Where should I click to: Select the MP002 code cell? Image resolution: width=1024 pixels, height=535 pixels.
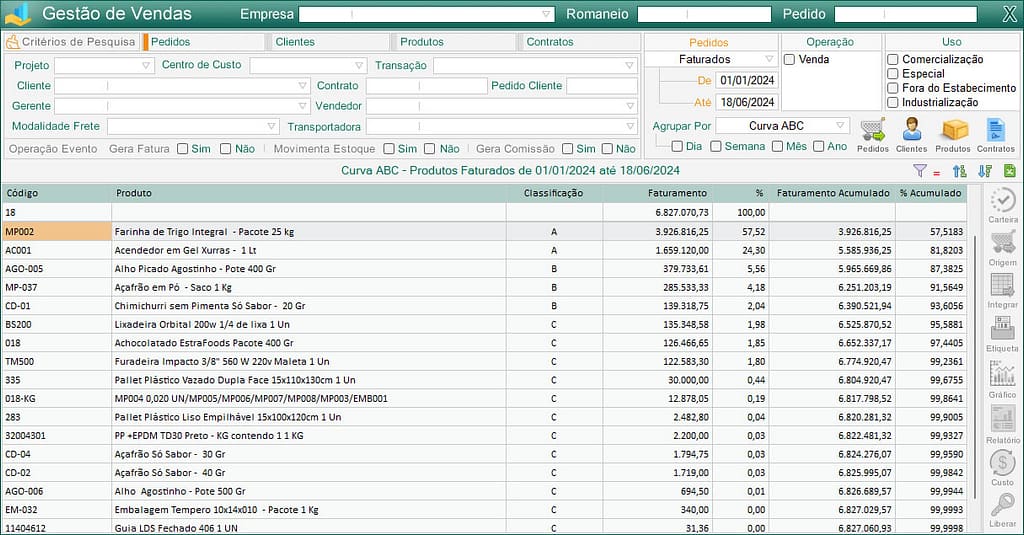[x=57, y=231]
